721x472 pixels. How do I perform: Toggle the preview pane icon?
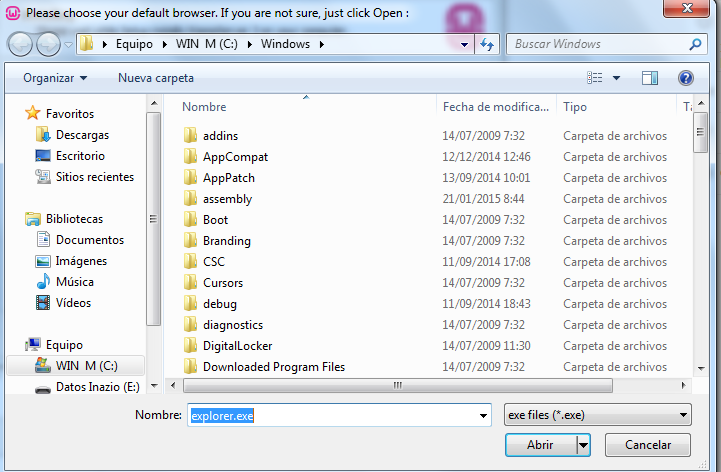(x=650, y=78)
